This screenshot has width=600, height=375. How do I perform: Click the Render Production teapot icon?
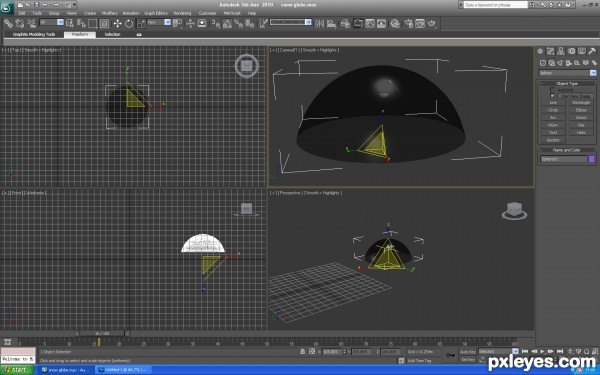[x=432, y=24]
